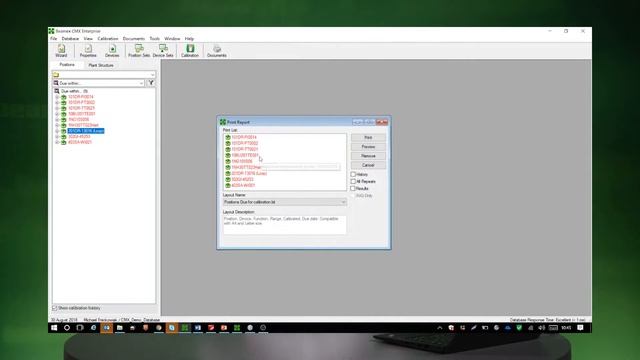Open Device Sets in the toolbar
The width and height of the screenshot is (640, 360).
pos(163,51)
